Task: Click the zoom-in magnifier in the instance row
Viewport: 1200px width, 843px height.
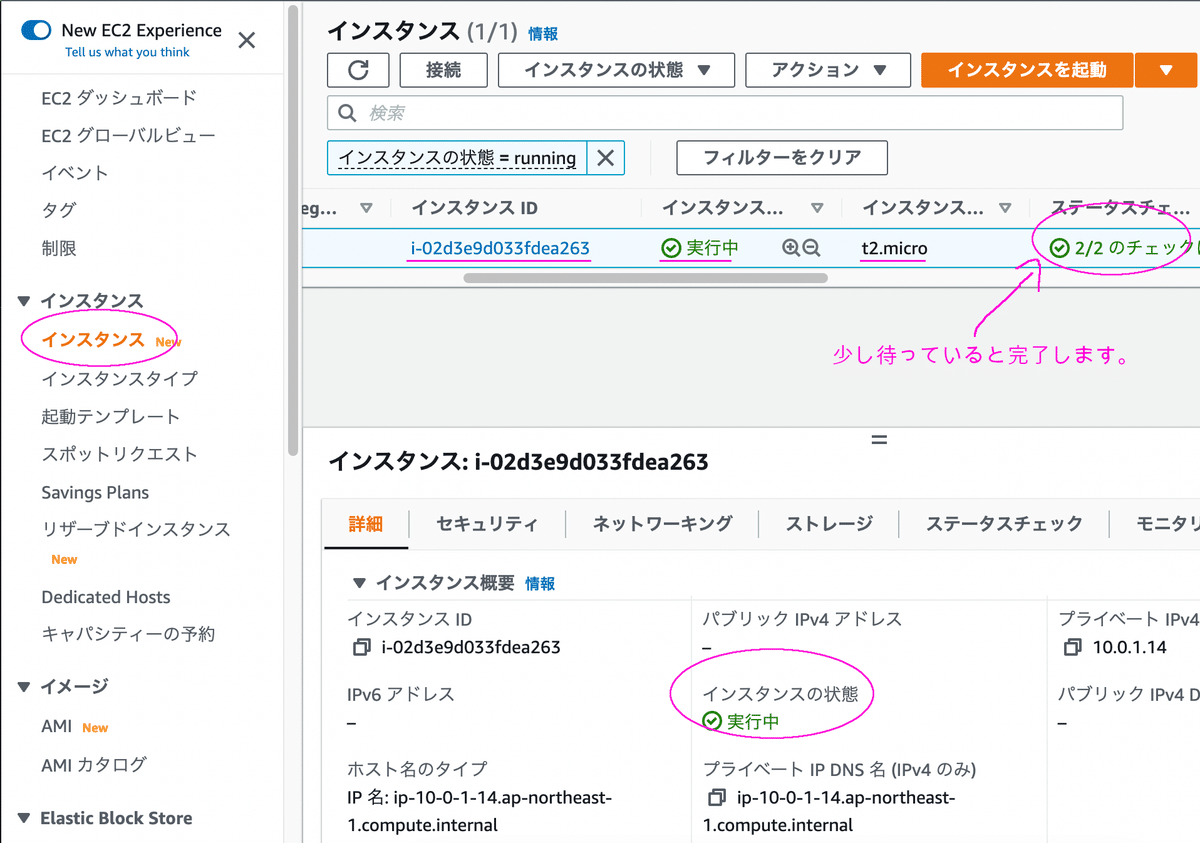Action: (x=791, y=248)
